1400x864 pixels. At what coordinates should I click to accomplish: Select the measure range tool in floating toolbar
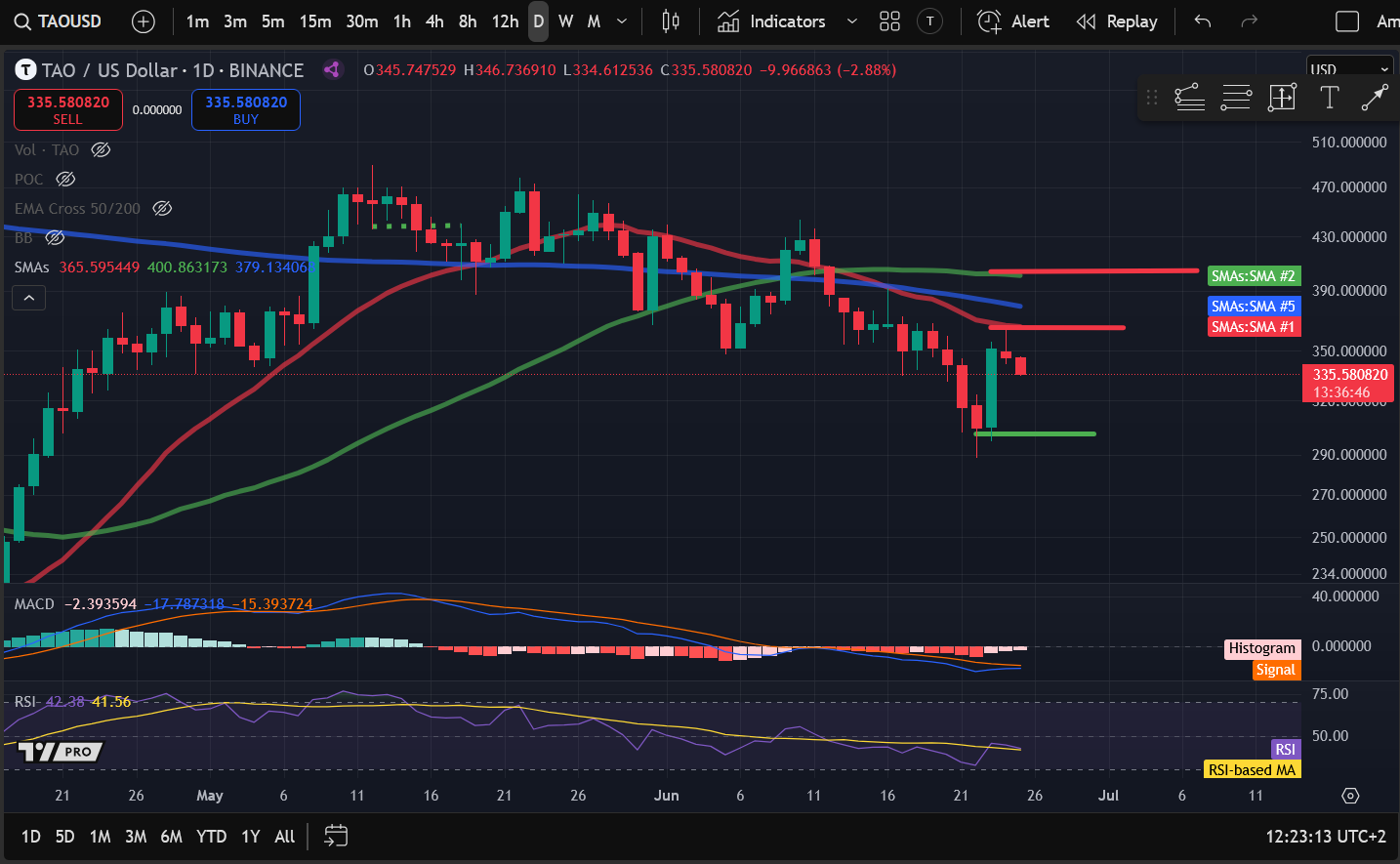click(x=1282, y=97)
